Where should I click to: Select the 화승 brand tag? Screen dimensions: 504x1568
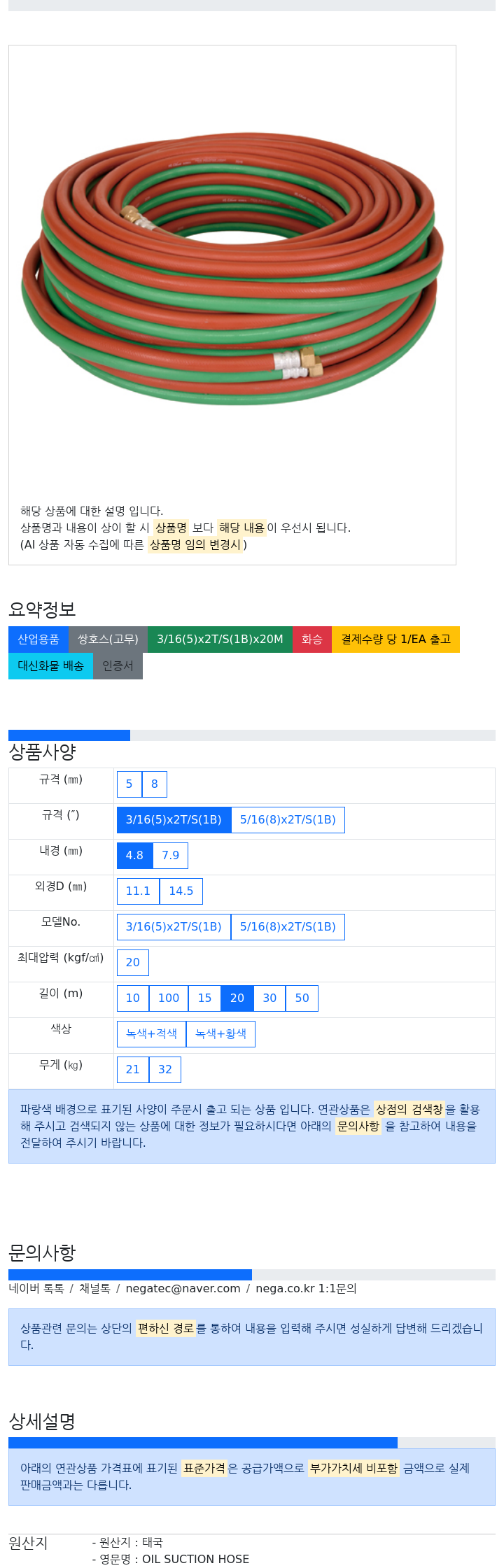click(x=311, y=640)
